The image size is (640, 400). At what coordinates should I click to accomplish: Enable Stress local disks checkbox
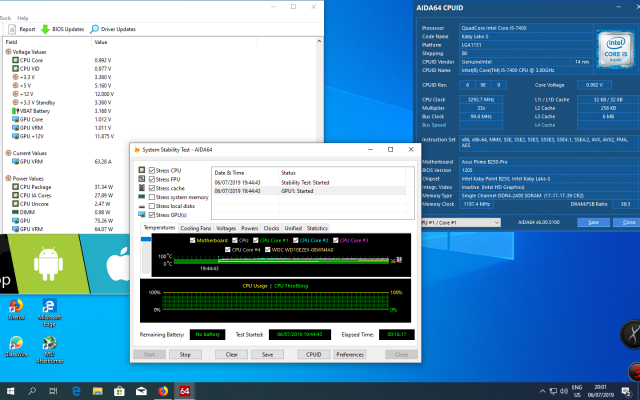(x=152, y=206)
